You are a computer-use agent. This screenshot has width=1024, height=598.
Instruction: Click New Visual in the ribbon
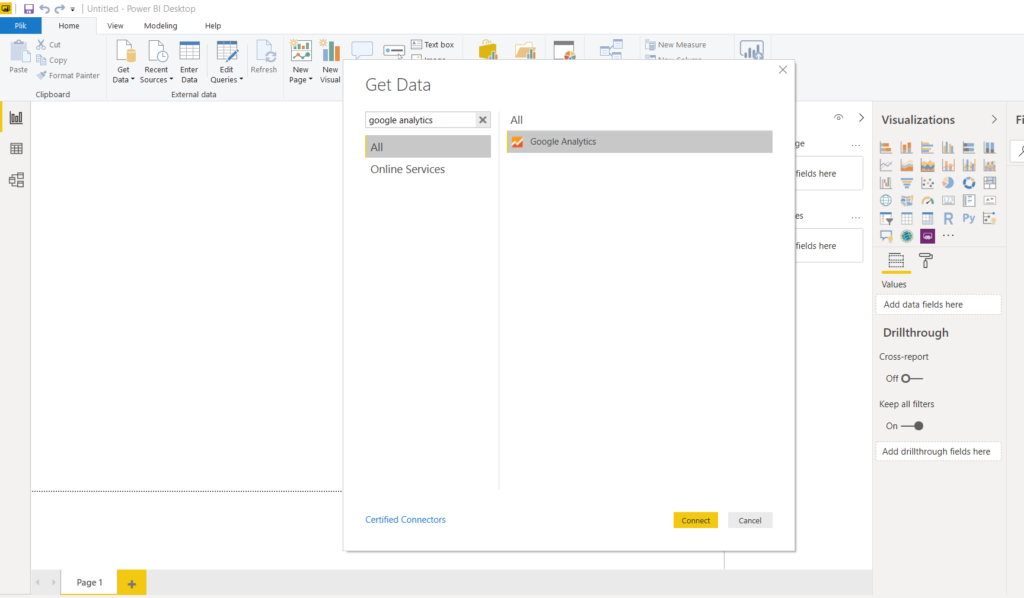(330, 61)
